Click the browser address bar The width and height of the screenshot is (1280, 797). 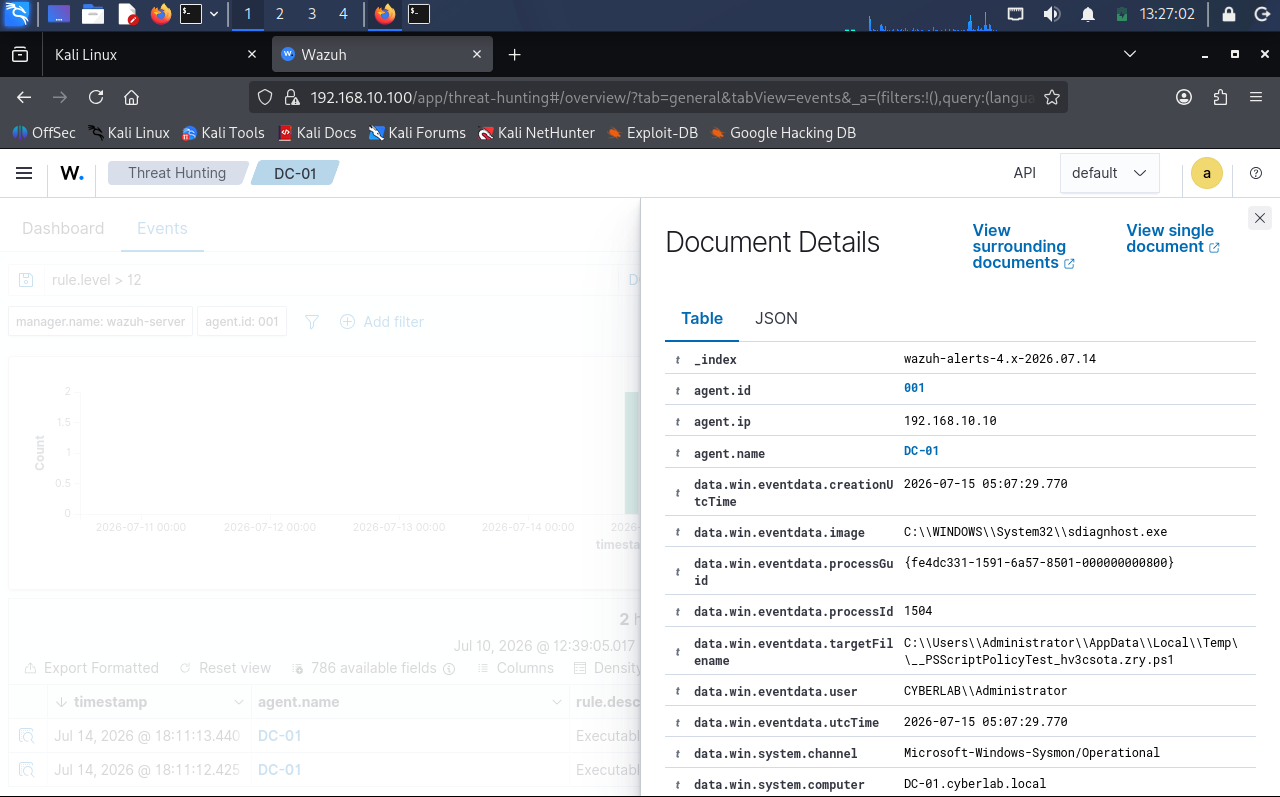(x=660, y=97)
